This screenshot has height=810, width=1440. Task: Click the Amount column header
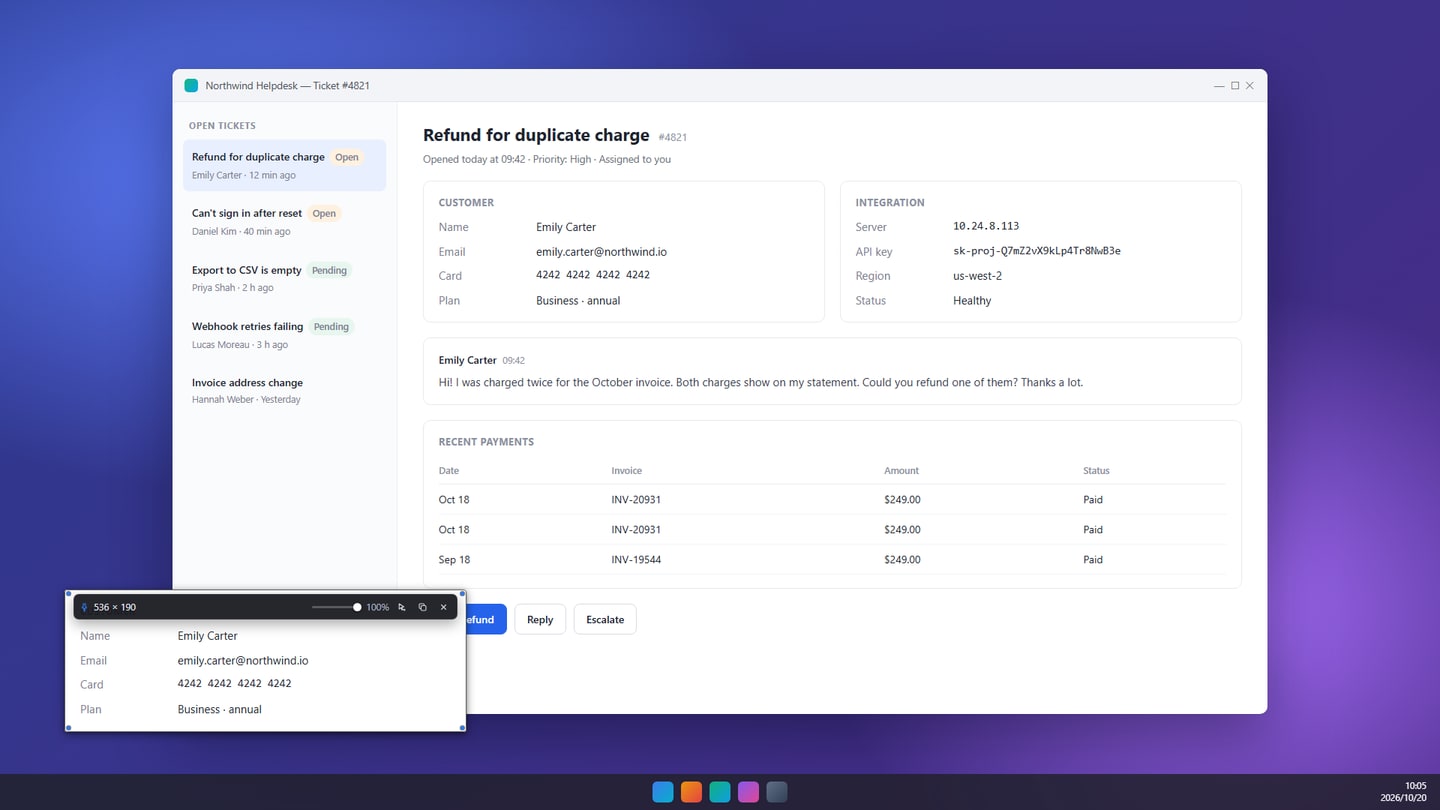point(901,470)
